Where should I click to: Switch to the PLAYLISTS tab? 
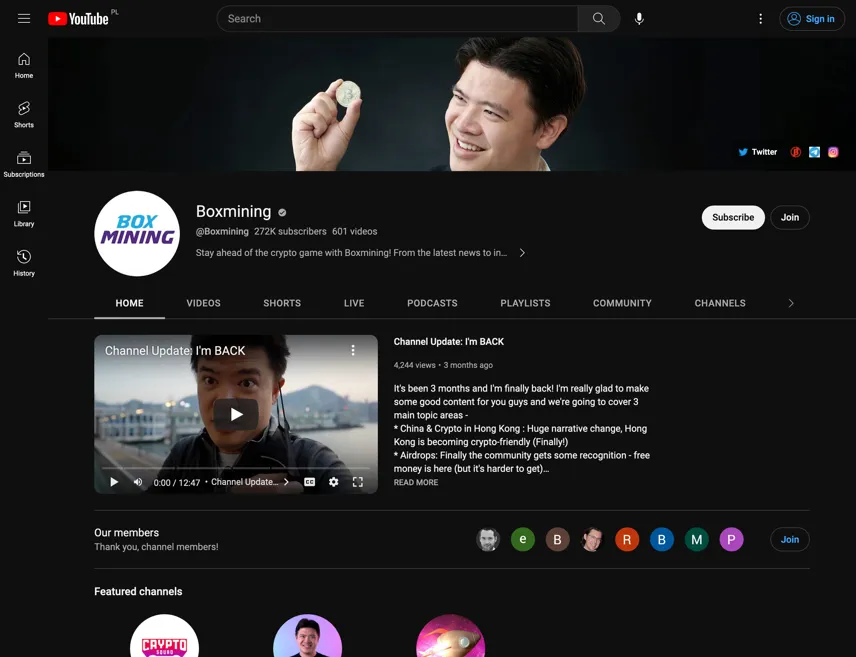tap(525, 303)
